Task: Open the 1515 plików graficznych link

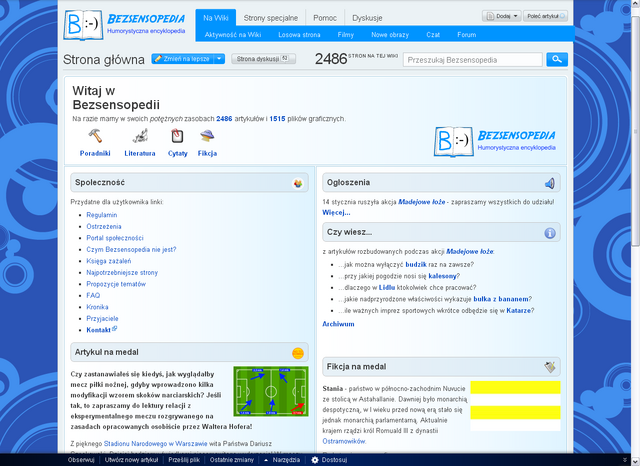Action: [277, 119]
